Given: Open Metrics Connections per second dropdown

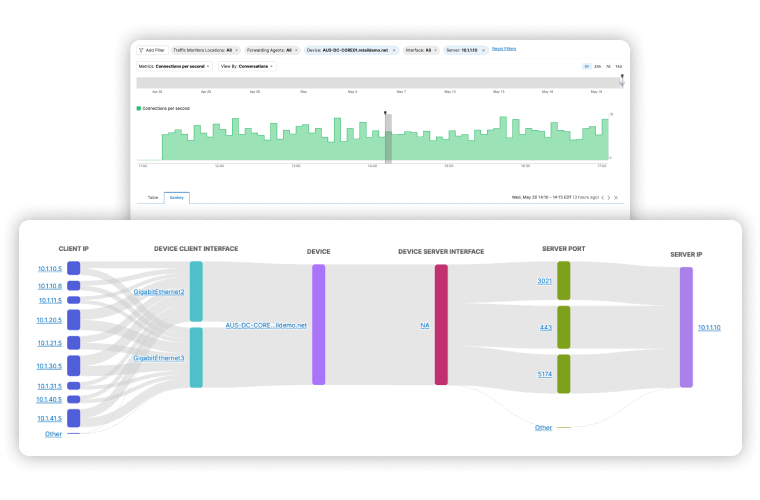Looking at the screenshot, I should [x=174, y=66].
